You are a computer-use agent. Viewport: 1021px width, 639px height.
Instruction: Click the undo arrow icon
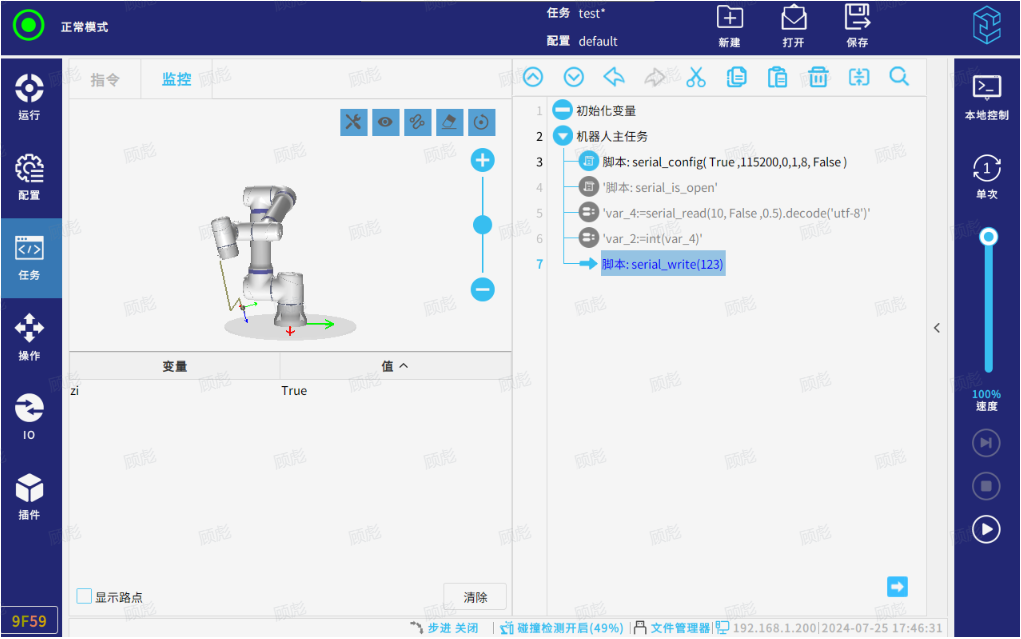[x=614, y=77]
